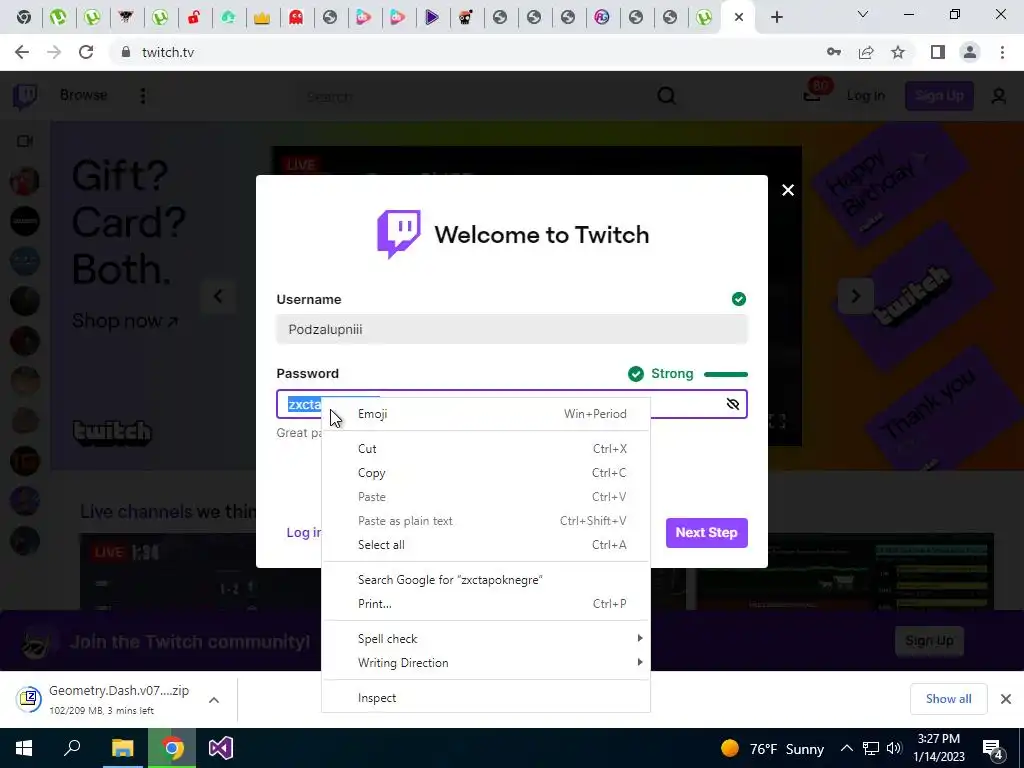Viewport: 1024px width, 768px height.
Task: Open the Windows Start menu
Action: point(24,748)
